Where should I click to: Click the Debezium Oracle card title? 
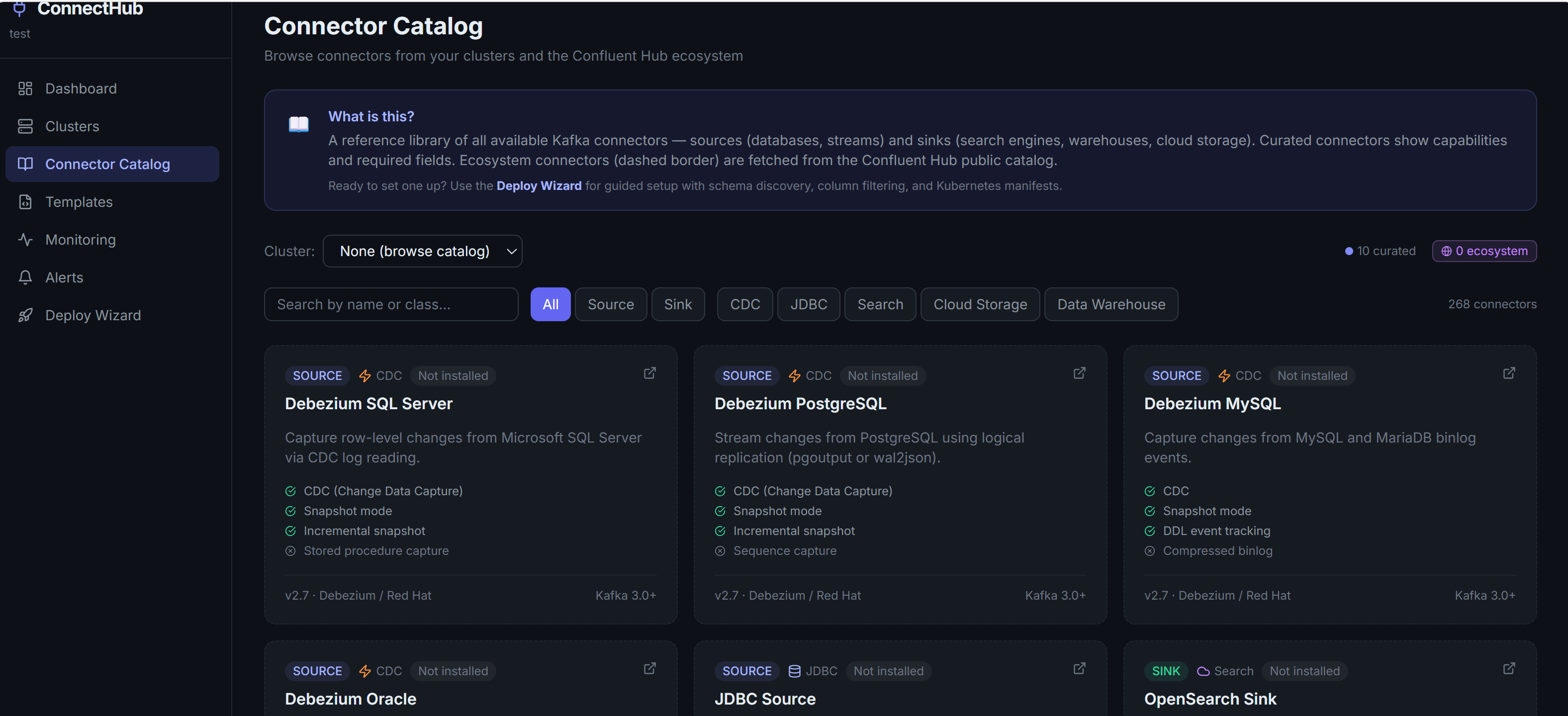350,699
